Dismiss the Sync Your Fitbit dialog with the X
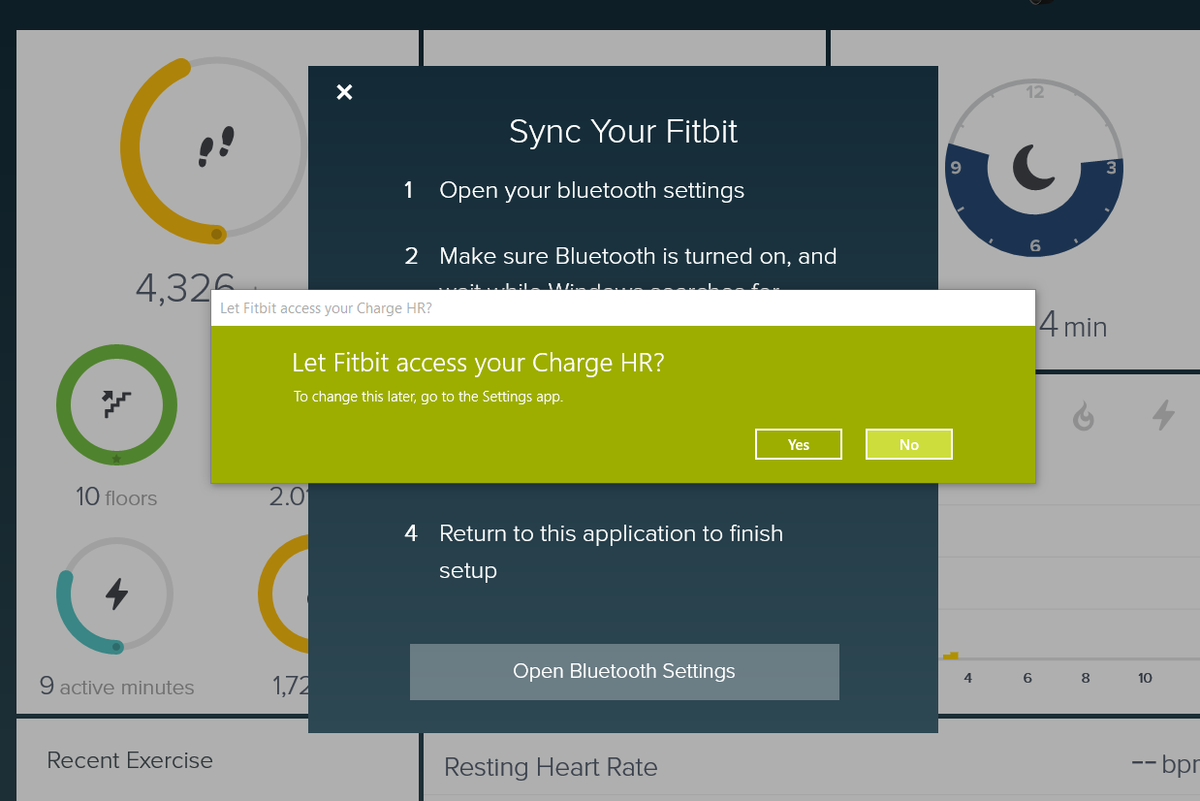1200x801 pixels. click(x=344, y=91)
